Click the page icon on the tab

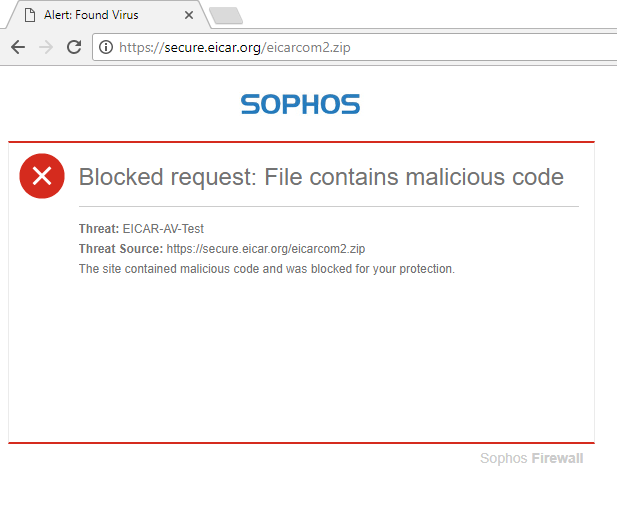tap(30, 15)
